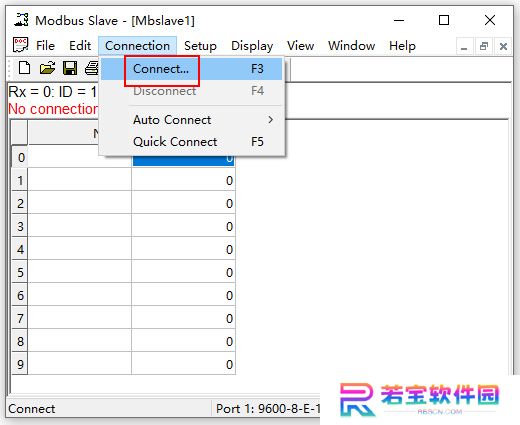The image size is (520, 425).
Task: Close the Modbus Slave main window
Action: click(x=490, y=20)
